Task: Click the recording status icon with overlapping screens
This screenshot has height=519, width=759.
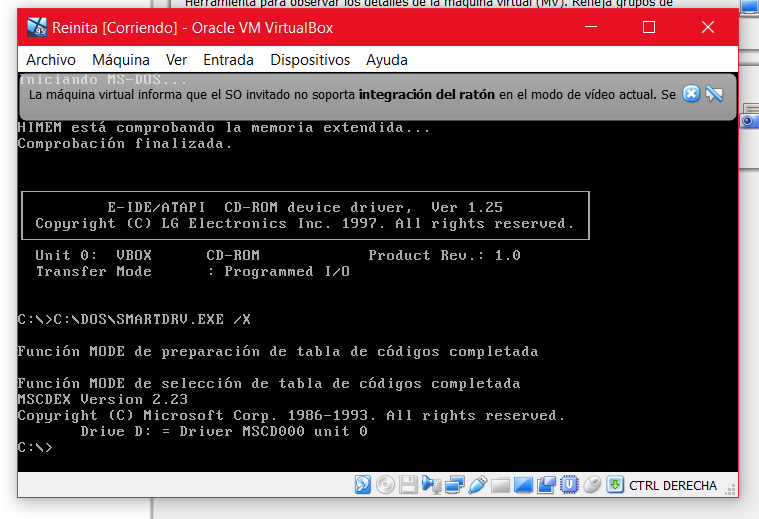Action: pyautogui.click(x=546, y=485)
